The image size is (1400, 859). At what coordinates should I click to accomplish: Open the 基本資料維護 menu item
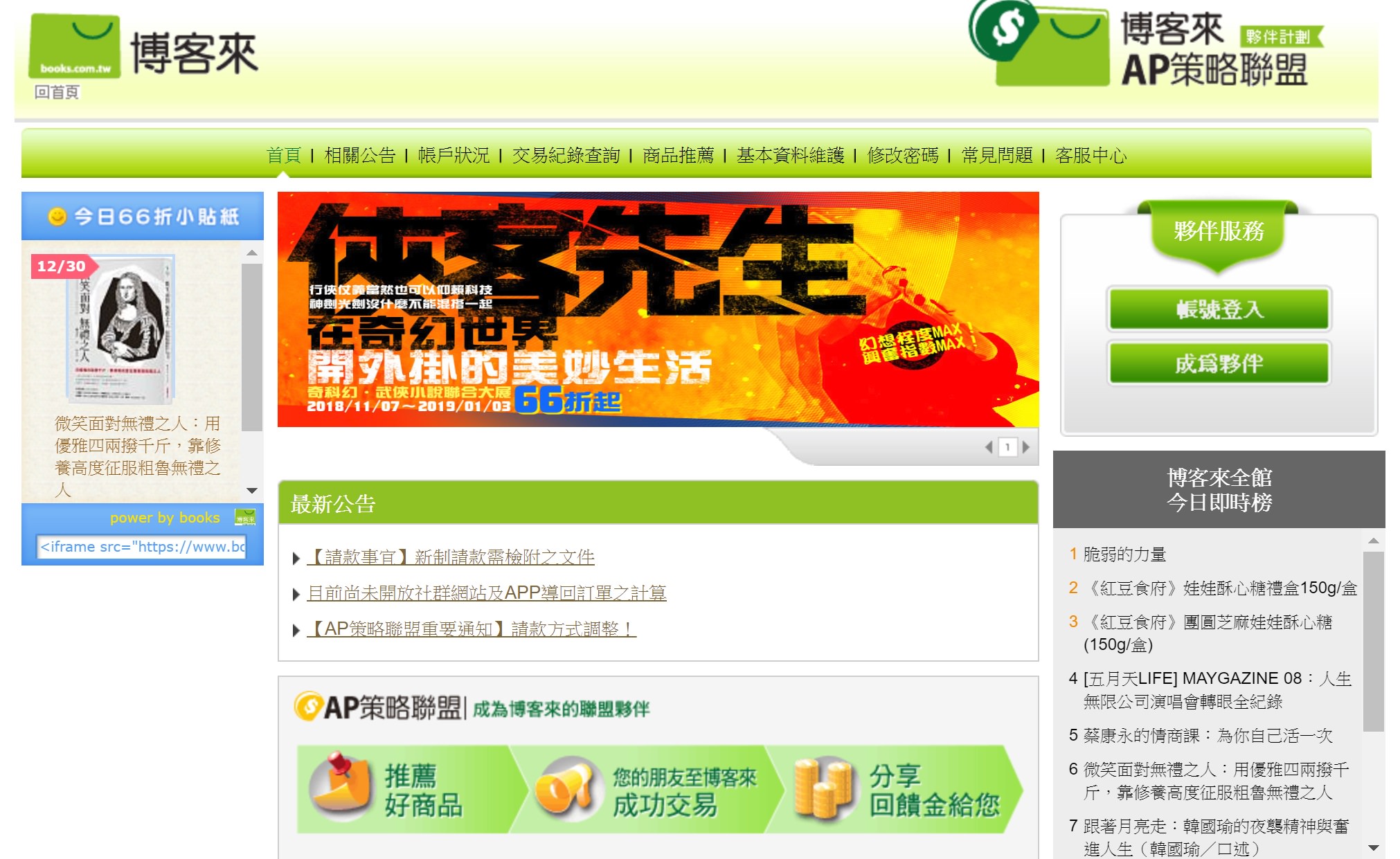click(791, 155)
